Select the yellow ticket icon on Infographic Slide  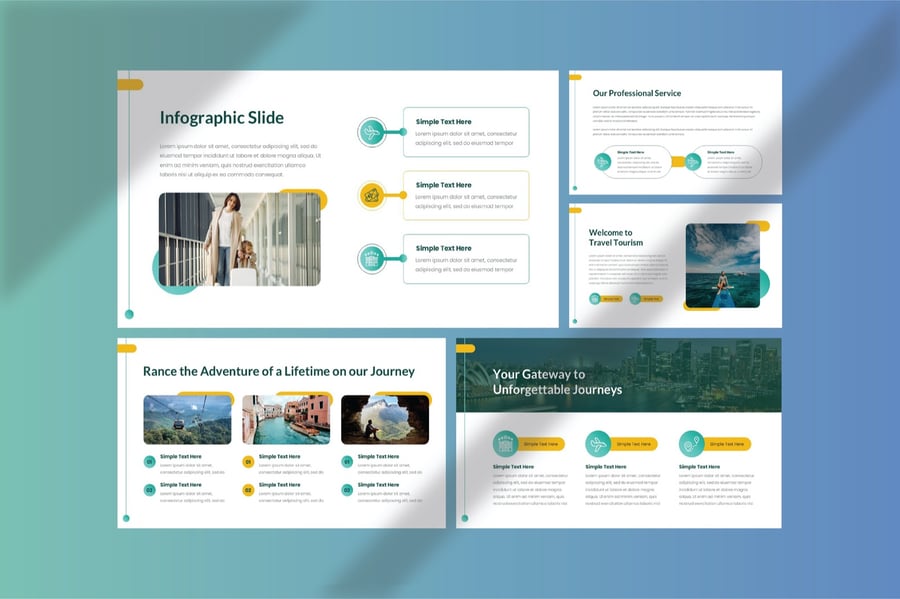(x=372, y=195)
